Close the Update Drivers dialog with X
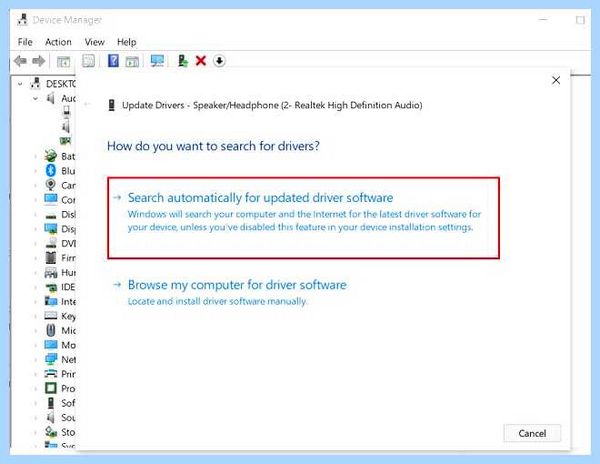Screen dimensions: 600x464 [556, 80]
